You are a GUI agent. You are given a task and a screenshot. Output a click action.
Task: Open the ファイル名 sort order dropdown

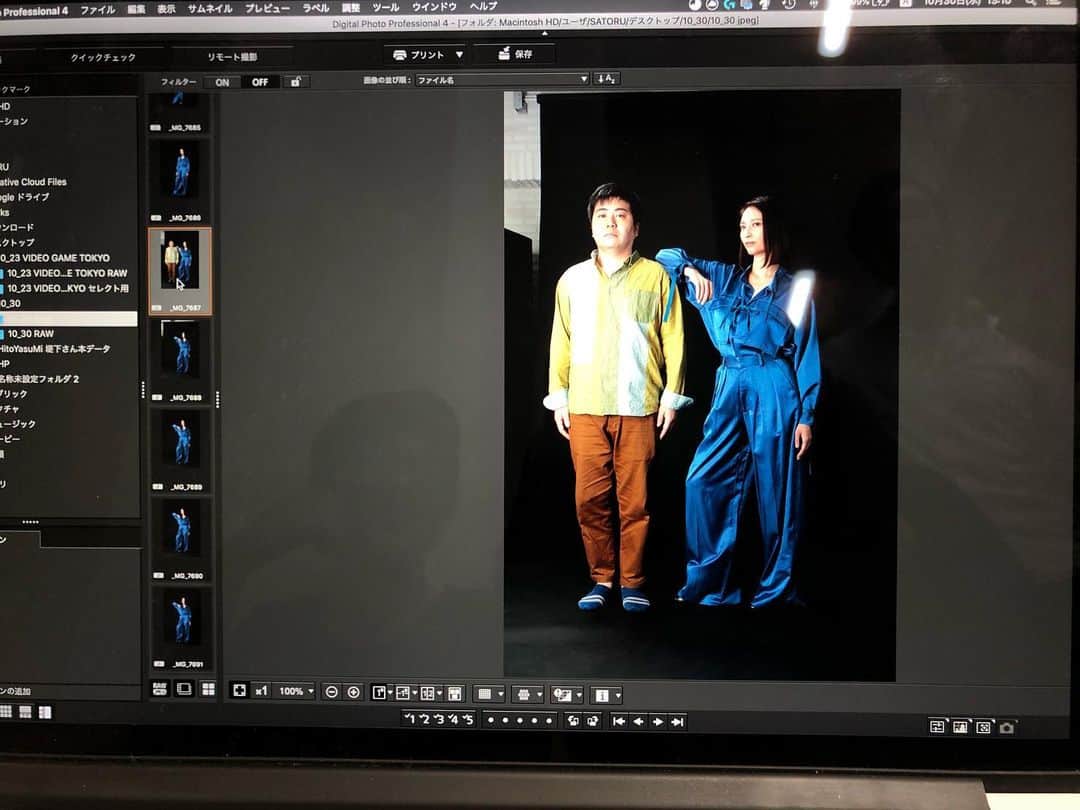[502, 80]
